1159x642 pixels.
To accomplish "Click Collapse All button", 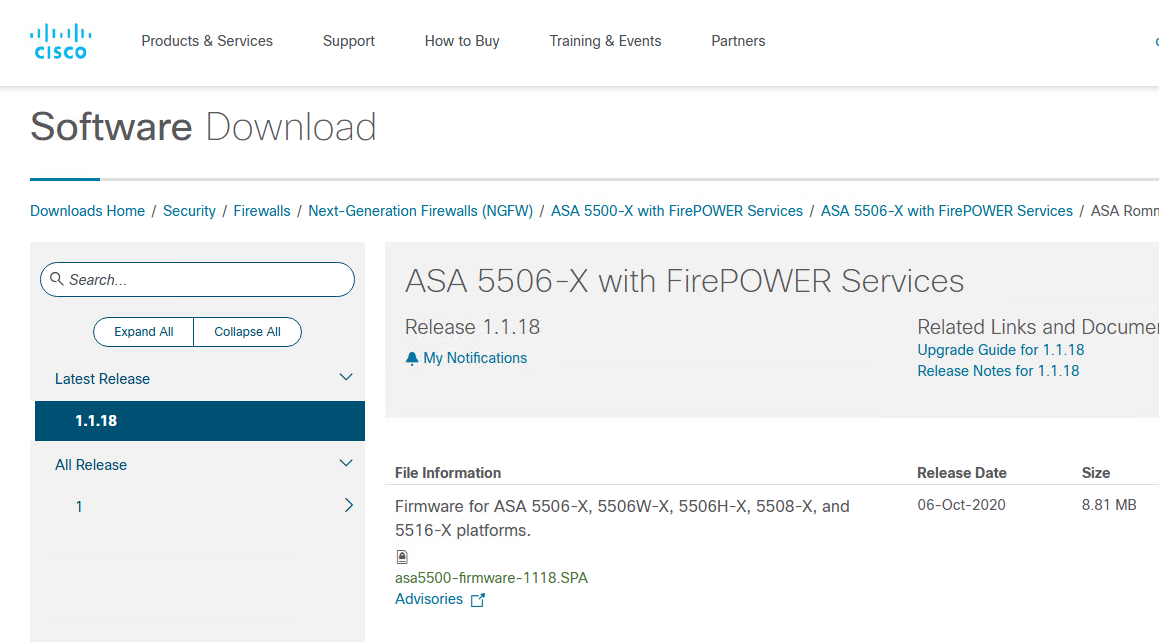I will (x=248, y=332).
